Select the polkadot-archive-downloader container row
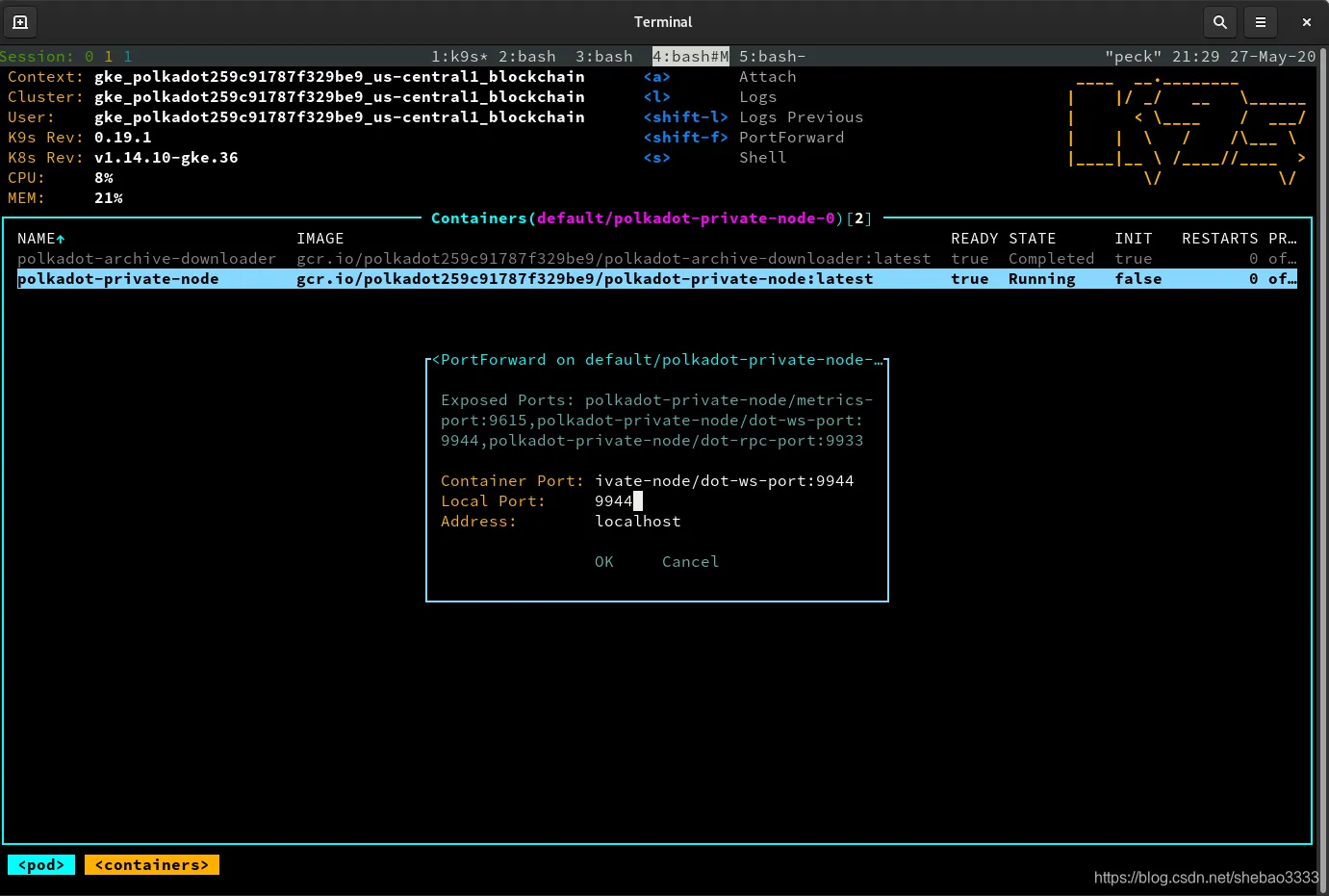The width and height of the screenshot is (1329, 896). [x=657, y=259]
